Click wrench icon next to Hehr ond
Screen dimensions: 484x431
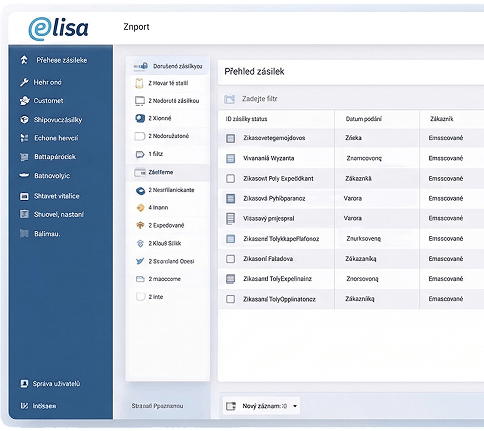pyautogui.click(x=24, y=82)
